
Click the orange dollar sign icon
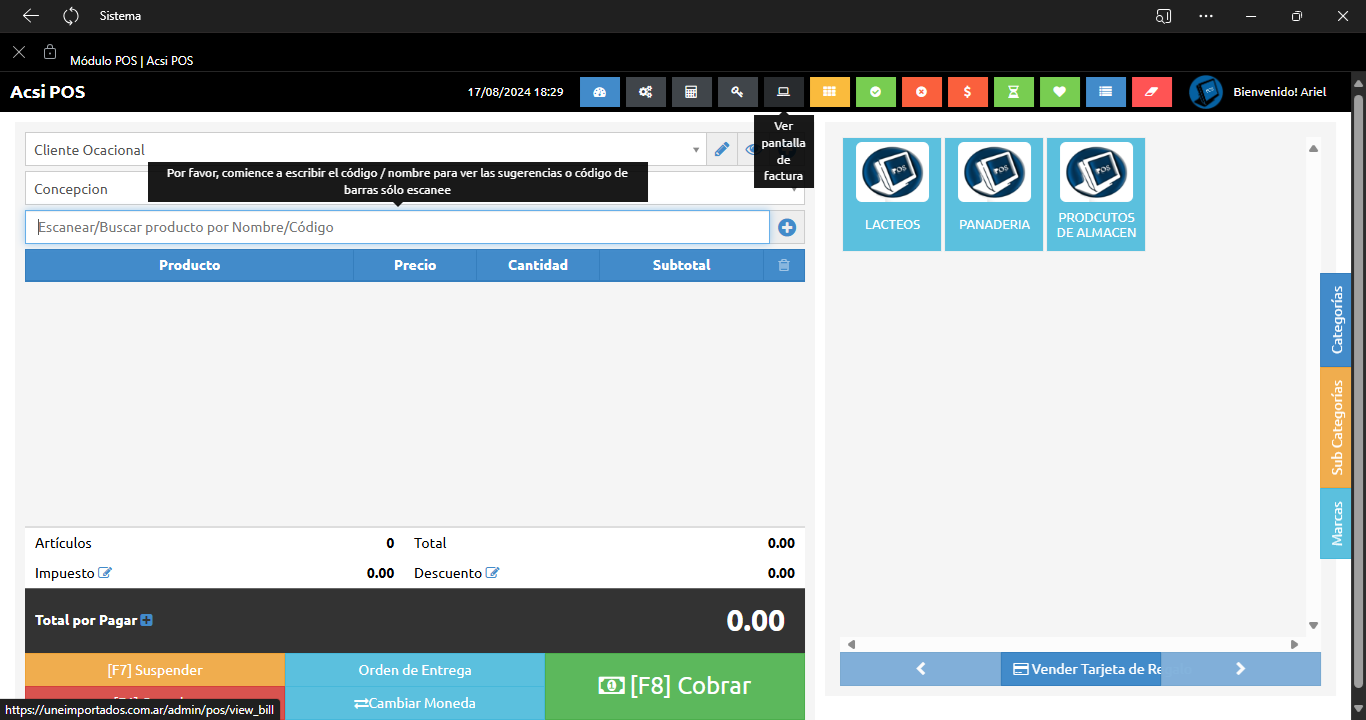coord(967,92)
